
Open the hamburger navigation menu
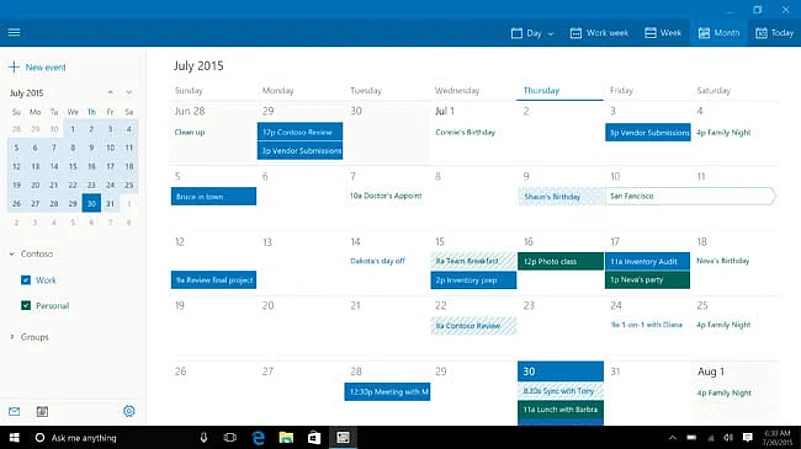tap(14, 33)
